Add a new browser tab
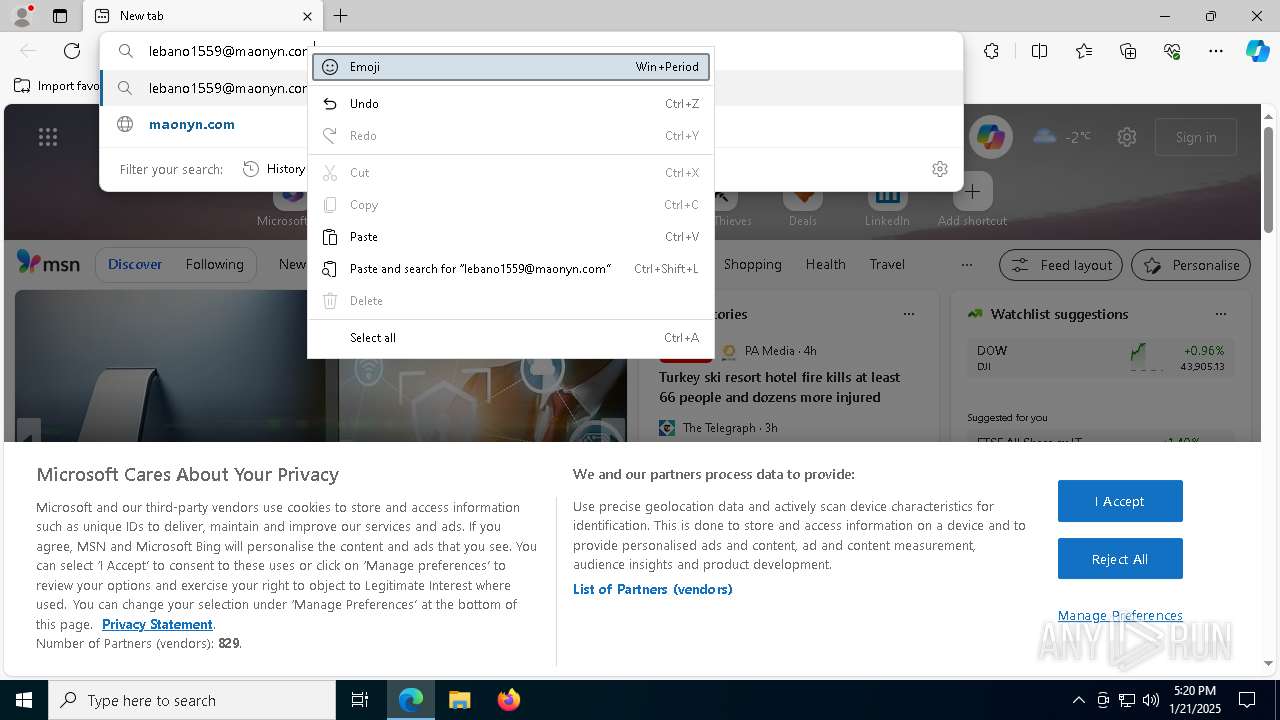 pos(341,16)
